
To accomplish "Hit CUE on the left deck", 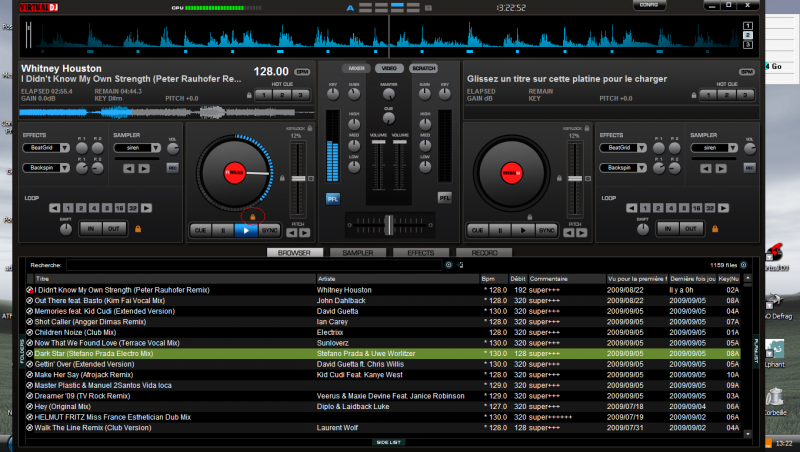I will click(201, 231).
